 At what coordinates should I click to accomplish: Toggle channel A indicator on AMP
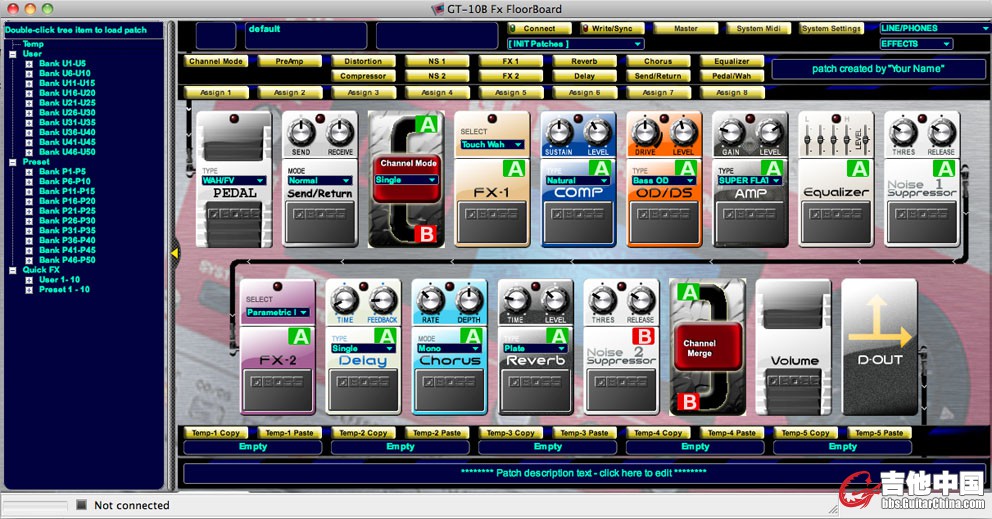[772, 168]
